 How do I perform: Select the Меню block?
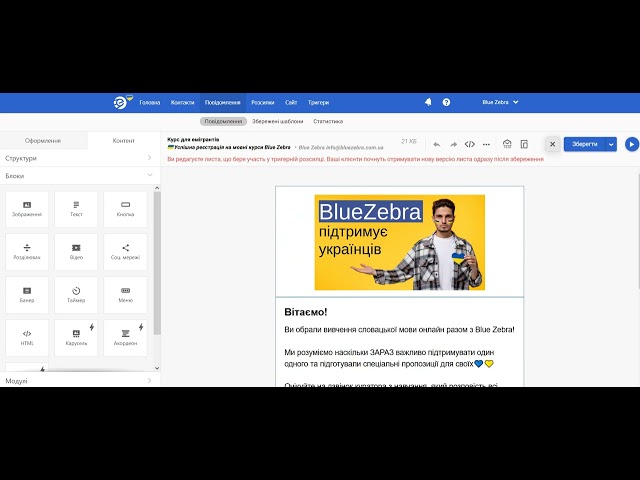(x=125, y=295)
